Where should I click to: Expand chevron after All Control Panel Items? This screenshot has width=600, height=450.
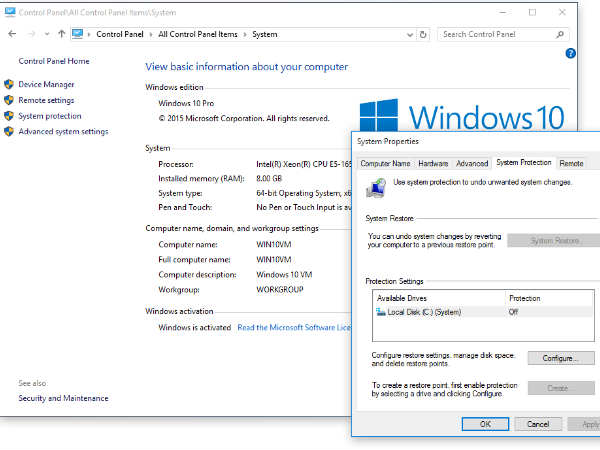click(x=245, y=34)
